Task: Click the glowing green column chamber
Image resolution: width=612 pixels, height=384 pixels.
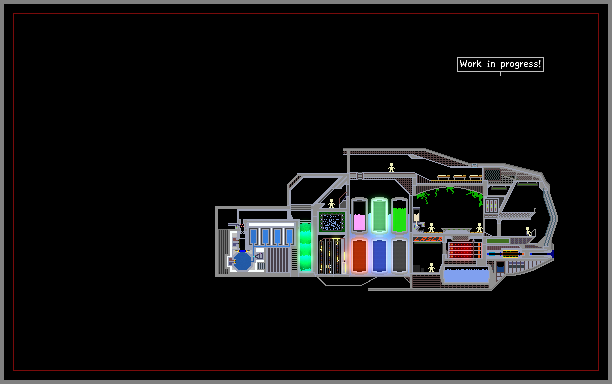Action: [305, 247]
